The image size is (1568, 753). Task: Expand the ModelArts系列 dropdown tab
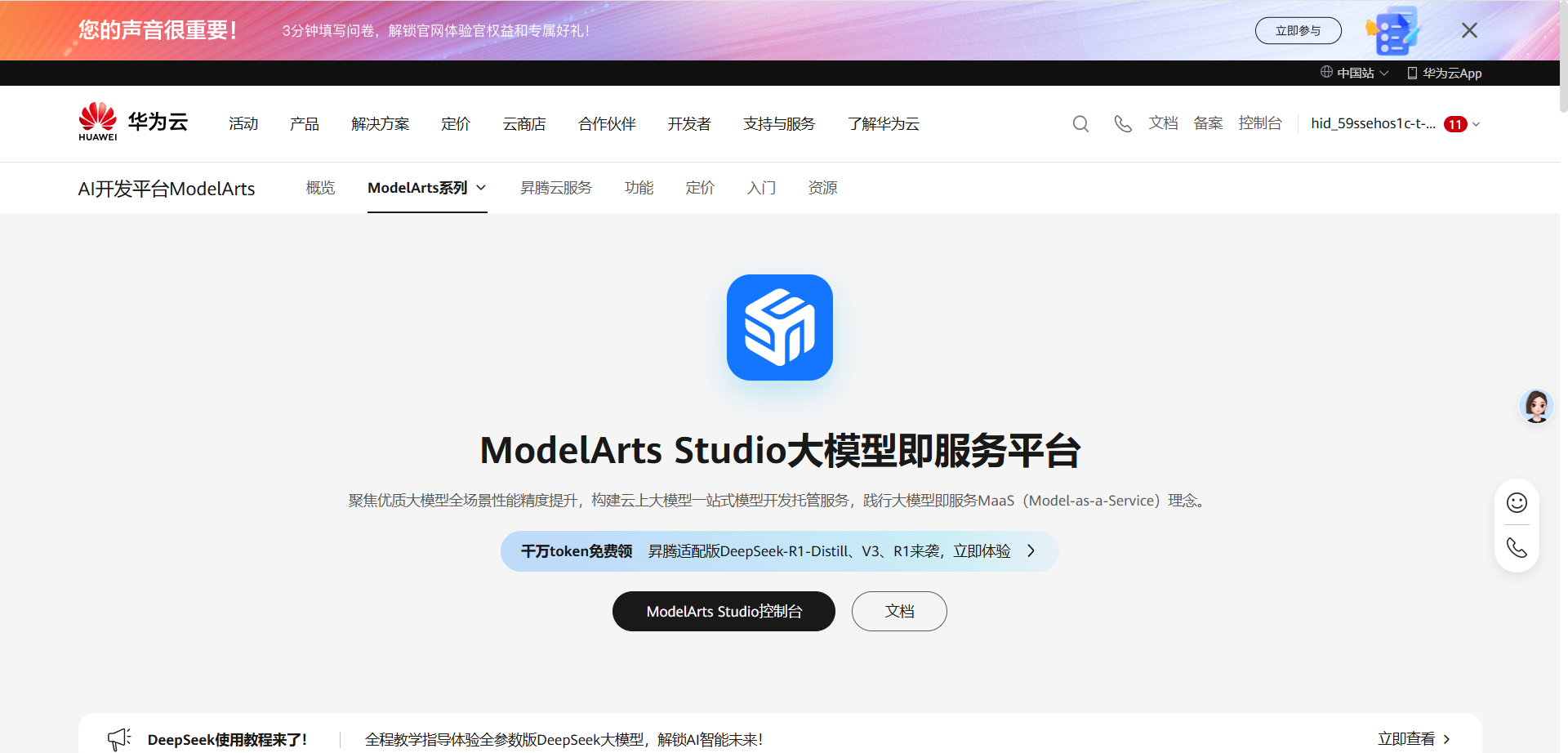click(427, 188)
